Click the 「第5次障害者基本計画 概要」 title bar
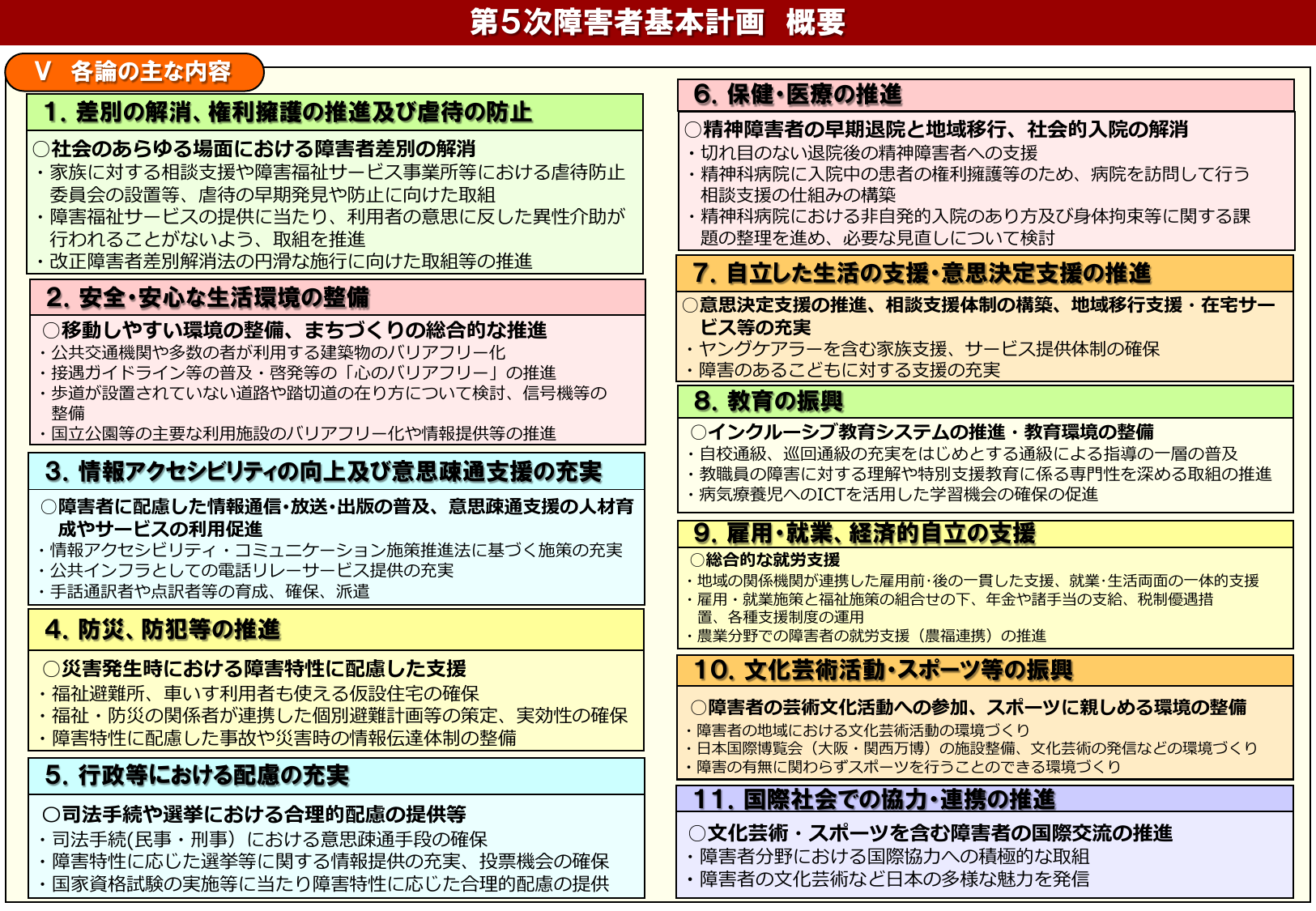 click(658, 21)
